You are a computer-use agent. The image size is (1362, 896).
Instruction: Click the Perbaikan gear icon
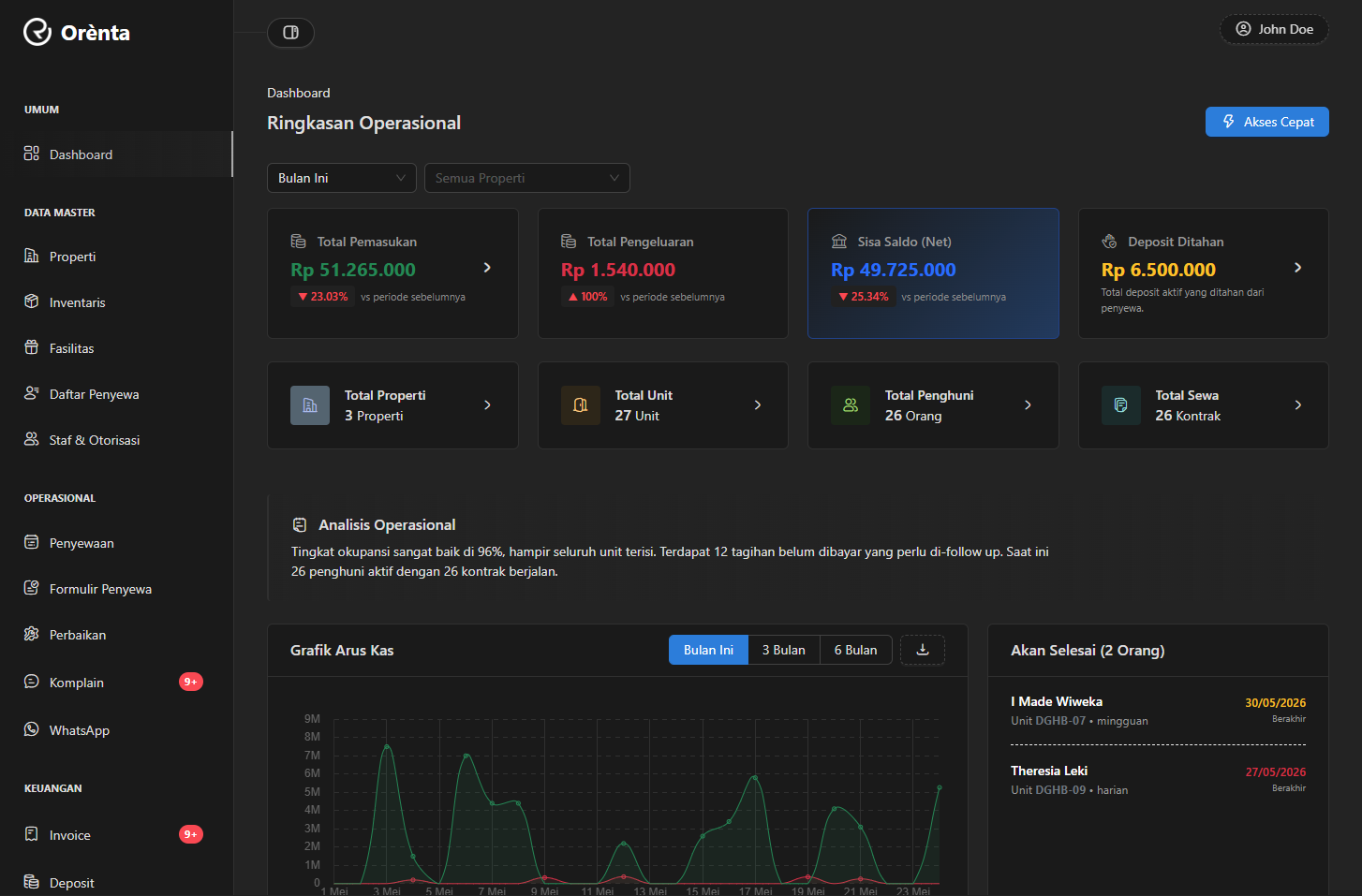tap(32, 634)
